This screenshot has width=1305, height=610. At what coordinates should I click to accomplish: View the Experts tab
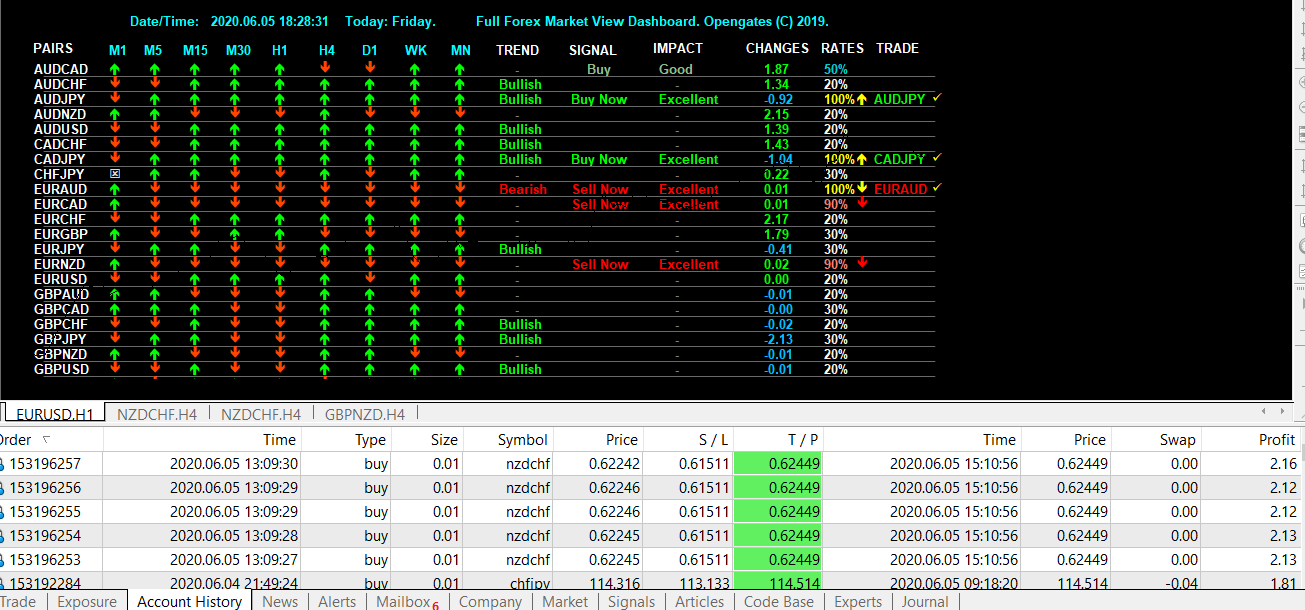click(858, 601)
